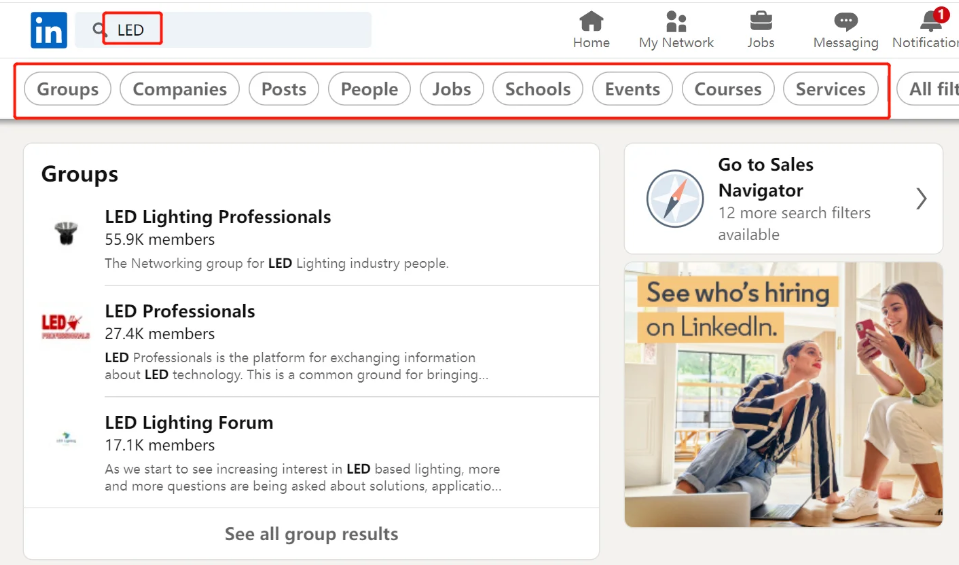Image resolution: width=959 pixels, height=565 pixels.
Task: Open LED Lighting Forum group
Action: (x=189, y=423)
